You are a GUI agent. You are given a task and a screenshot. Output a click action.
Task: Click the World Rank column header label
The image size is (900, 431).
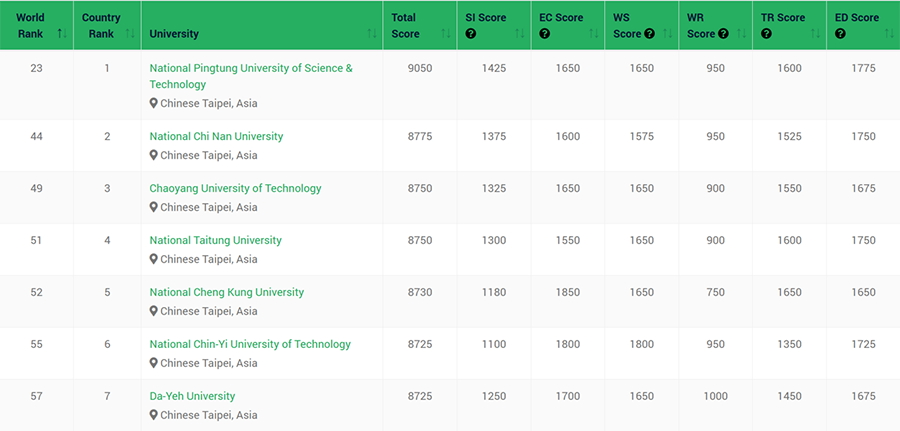tap(30, 26)
